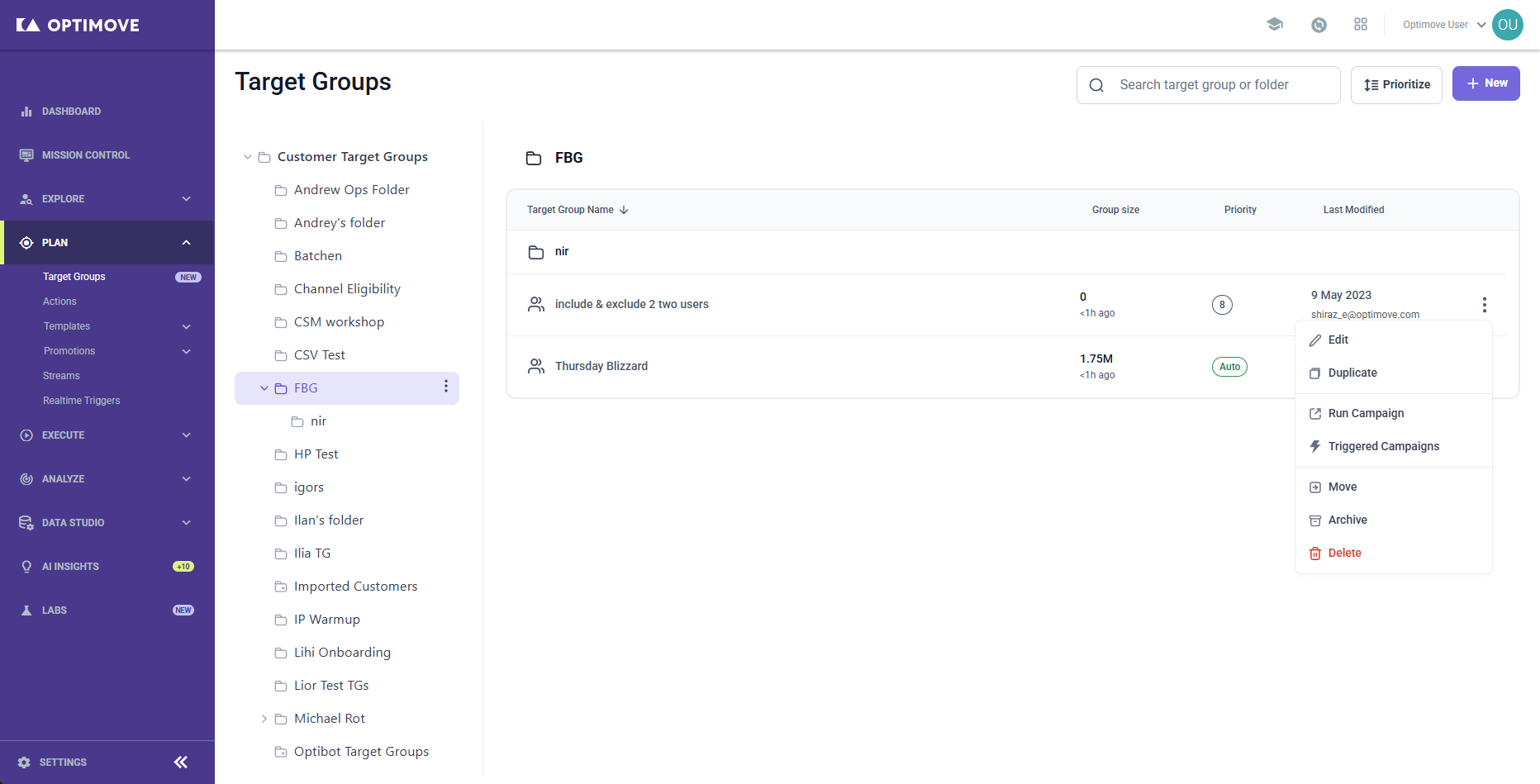Open the apps grid icon
Screen dimensions: 1540x784
pyautogui.click(x=1361, y=25)
